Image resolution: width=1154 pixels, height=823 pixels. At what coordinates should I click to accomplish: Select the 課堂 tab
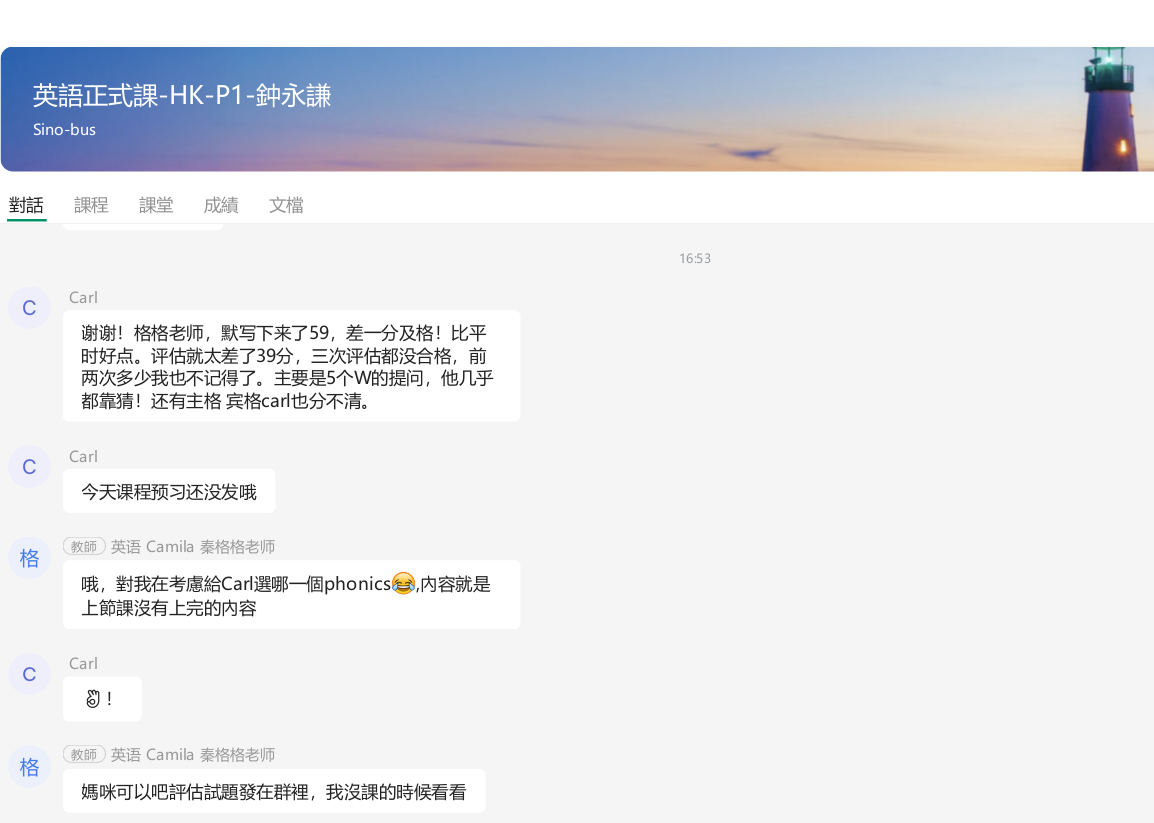pos(156,205)
